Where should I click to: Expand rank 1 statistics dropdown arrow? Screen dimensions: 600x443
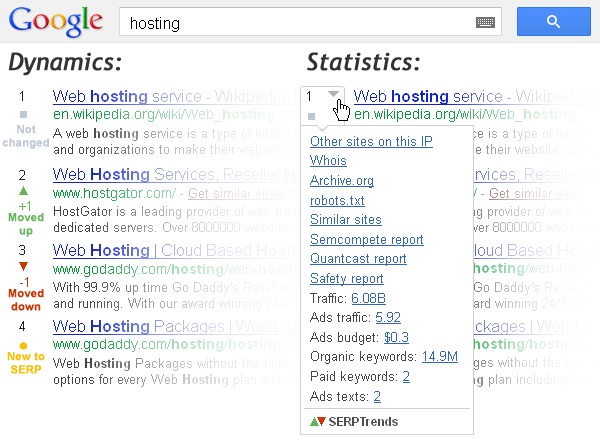click(333, 94)
